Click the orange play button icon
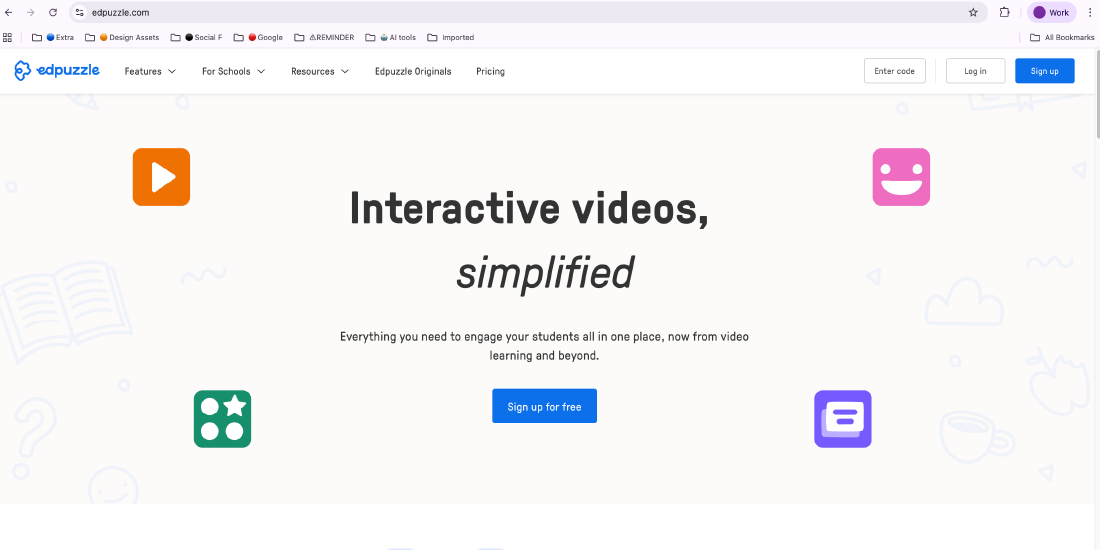This screenshot has width=1100, height=550. pos(161,177)
